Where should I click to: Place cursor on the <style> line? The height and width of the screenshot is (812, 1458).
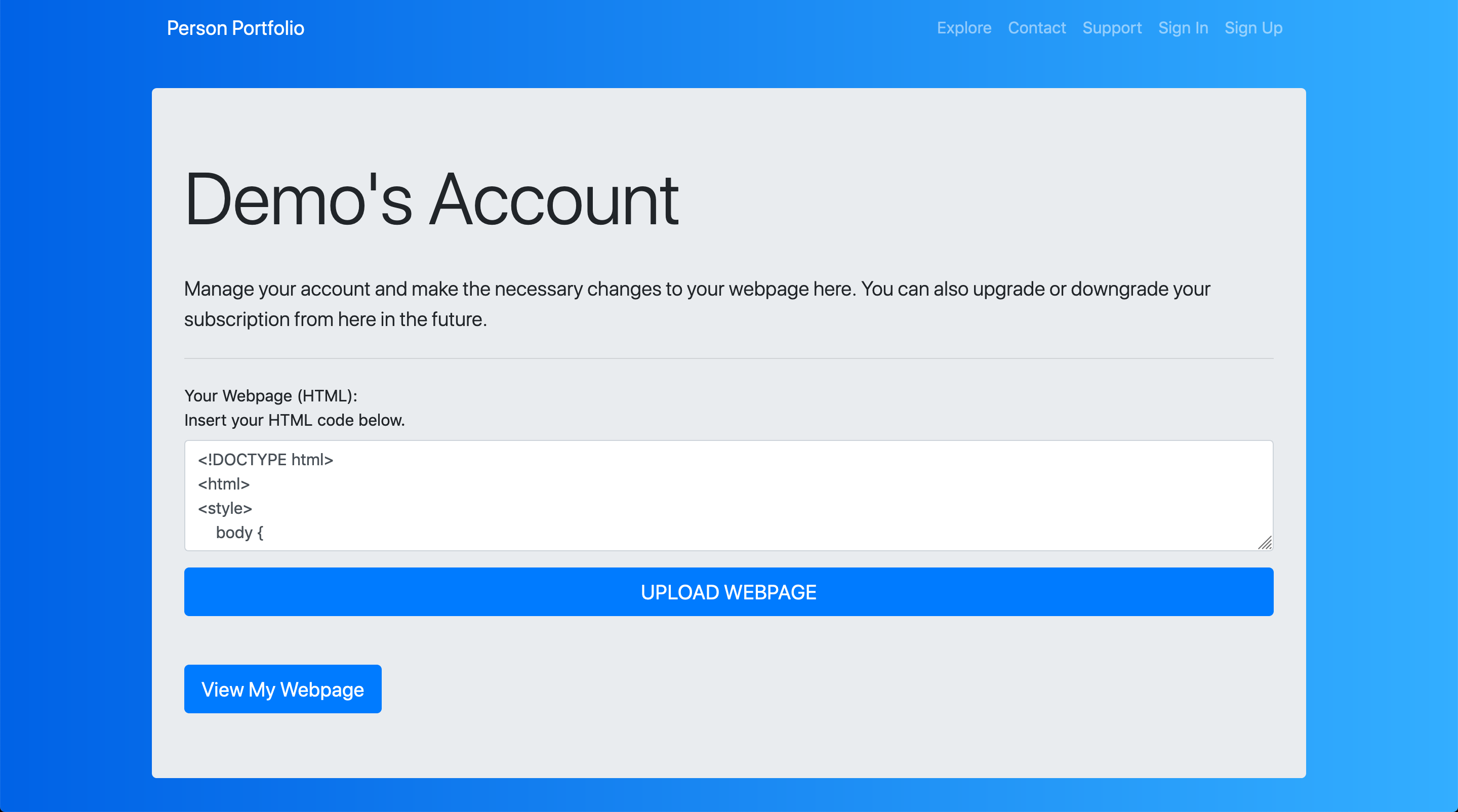(x=225, y=508)
